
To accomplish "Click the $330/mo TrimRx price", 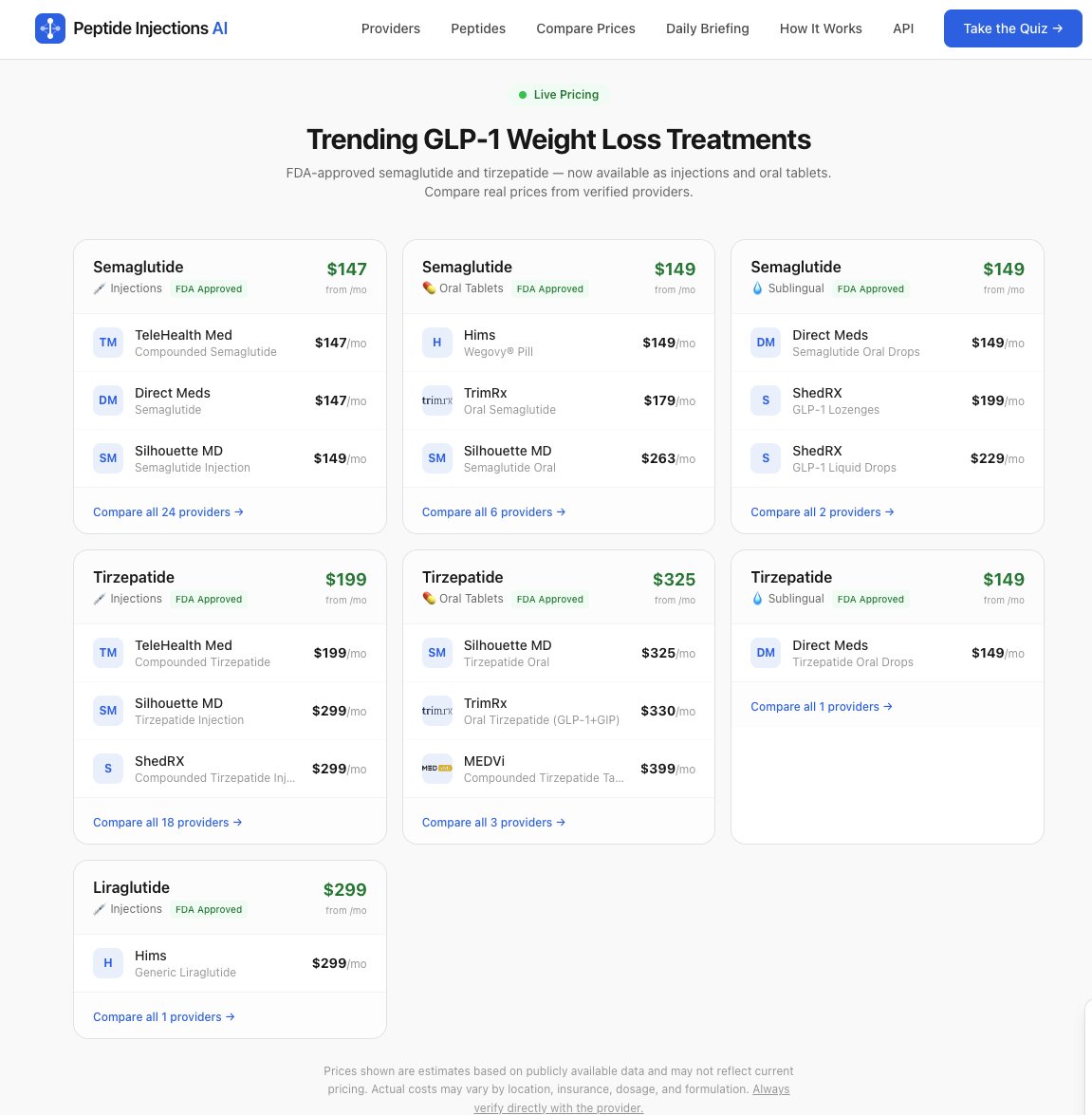I will pos(668,711).
